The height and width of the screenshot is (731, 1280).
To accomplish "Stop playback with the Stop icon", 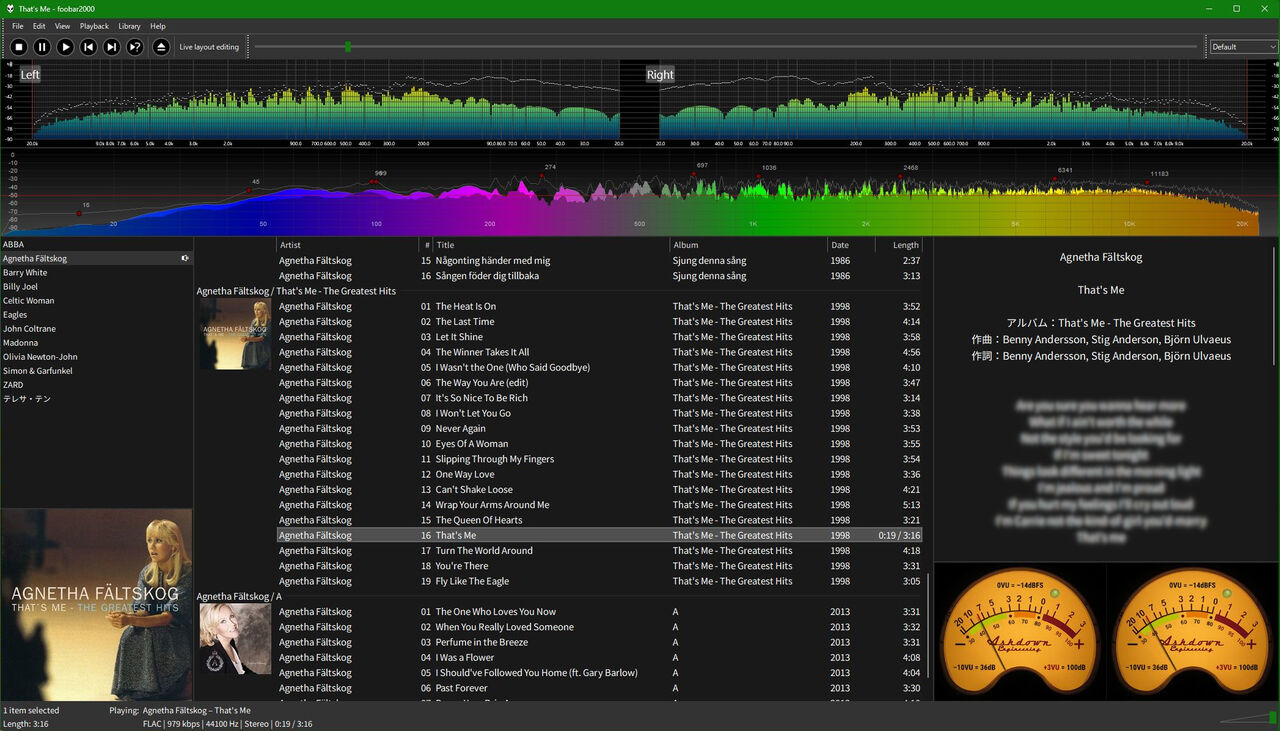I will click(18, 46).
